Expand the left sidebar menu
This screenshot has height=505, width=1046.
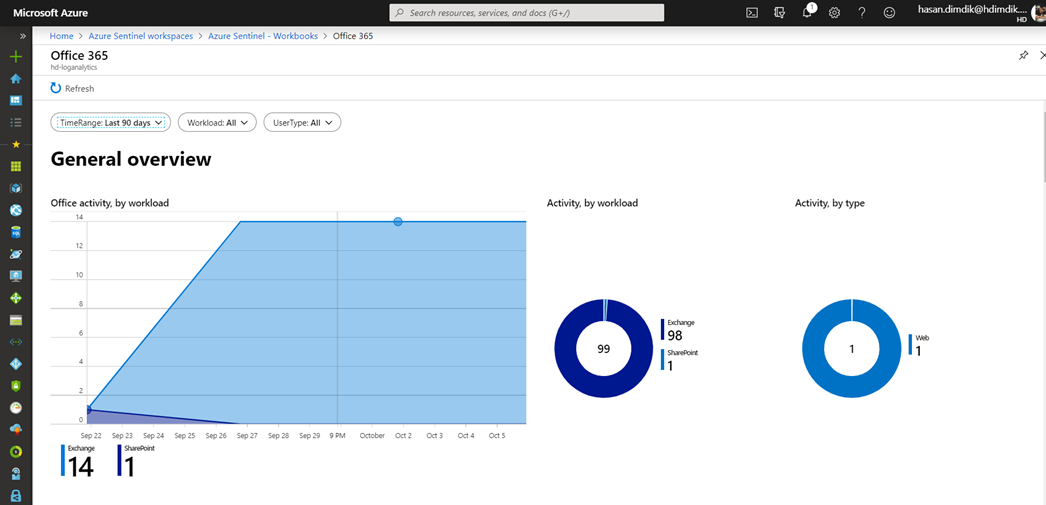coord(22,36)
